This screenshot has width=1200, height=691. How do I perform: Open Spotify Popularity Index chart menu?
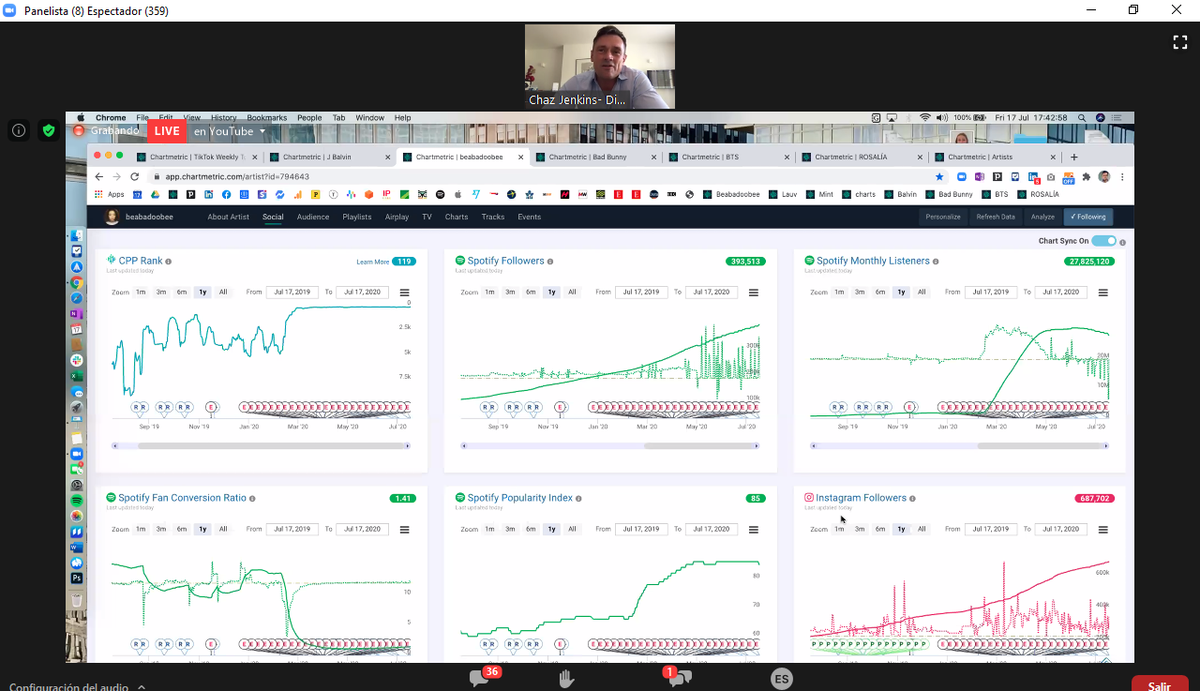(x=754, y=529)
